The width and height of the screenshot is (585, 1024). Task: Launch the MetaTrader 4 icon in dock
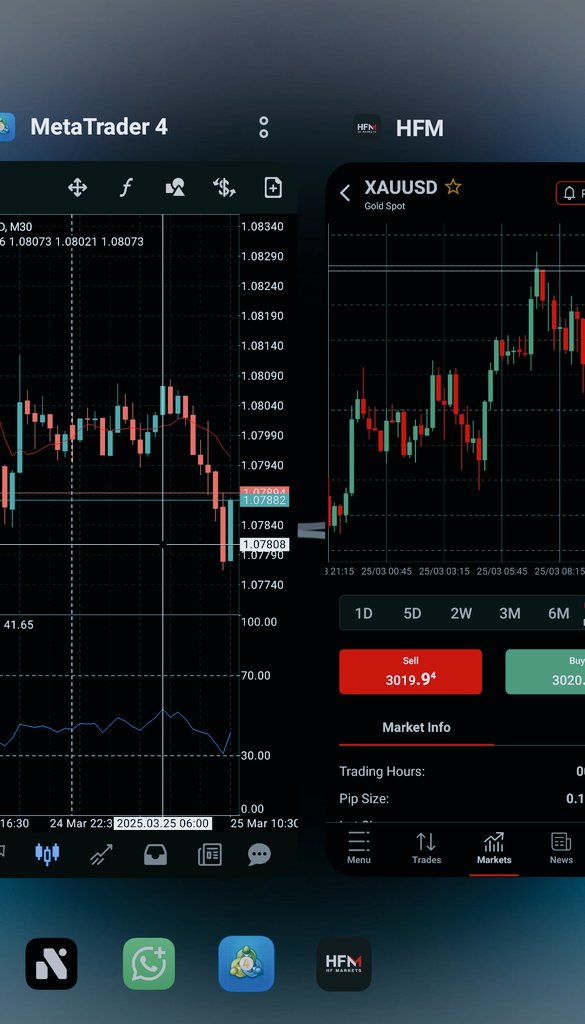(246, 963)
